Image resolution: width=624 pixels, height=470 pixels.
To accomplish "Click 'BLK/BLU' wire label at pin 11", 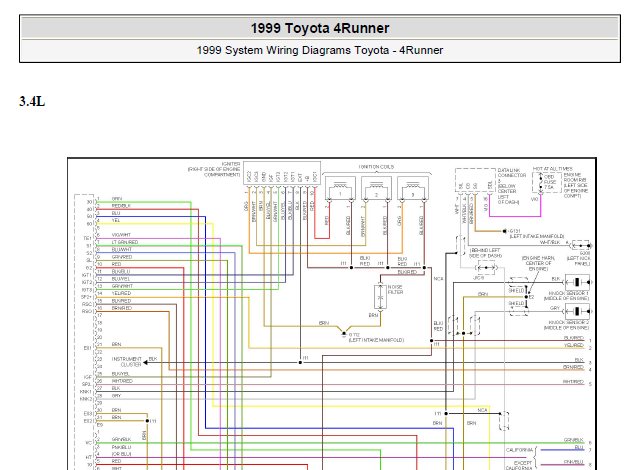I will pos(121,272).
